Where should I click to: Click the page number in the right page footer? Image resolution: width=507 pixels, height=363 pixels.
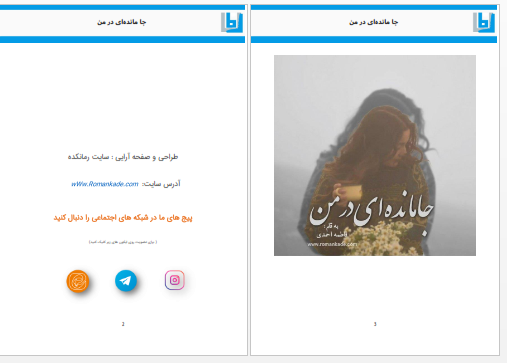375,324
